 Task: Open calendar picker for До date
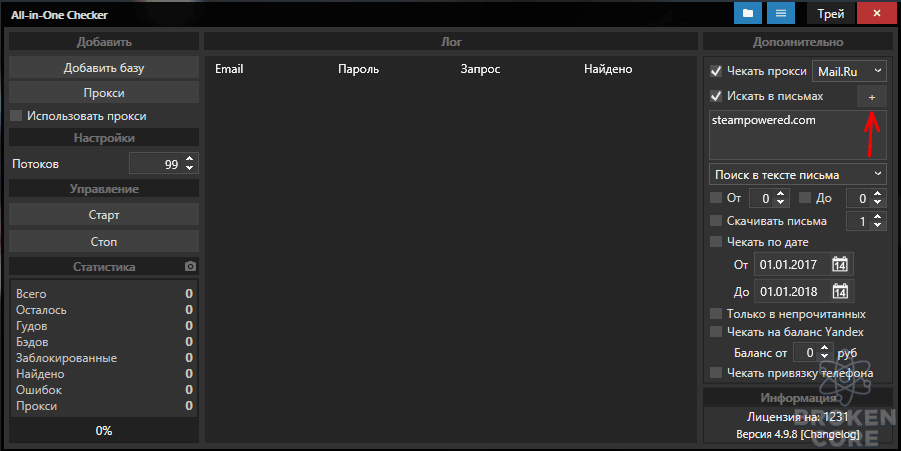pyautogui.click(x=840, y=291)
